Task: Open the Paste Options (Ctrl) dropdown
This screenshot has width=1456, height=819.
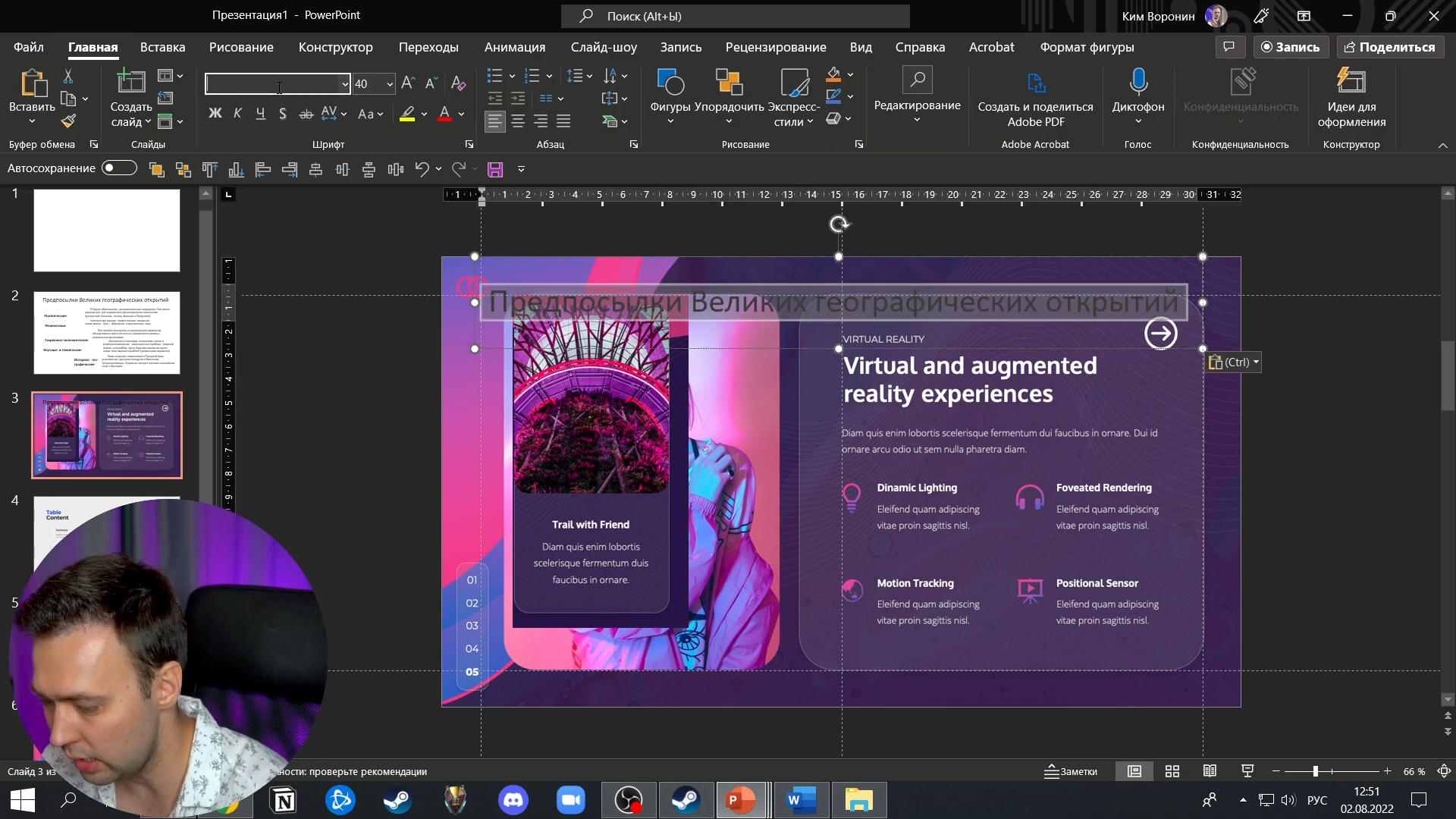Action: point(1234,362)
